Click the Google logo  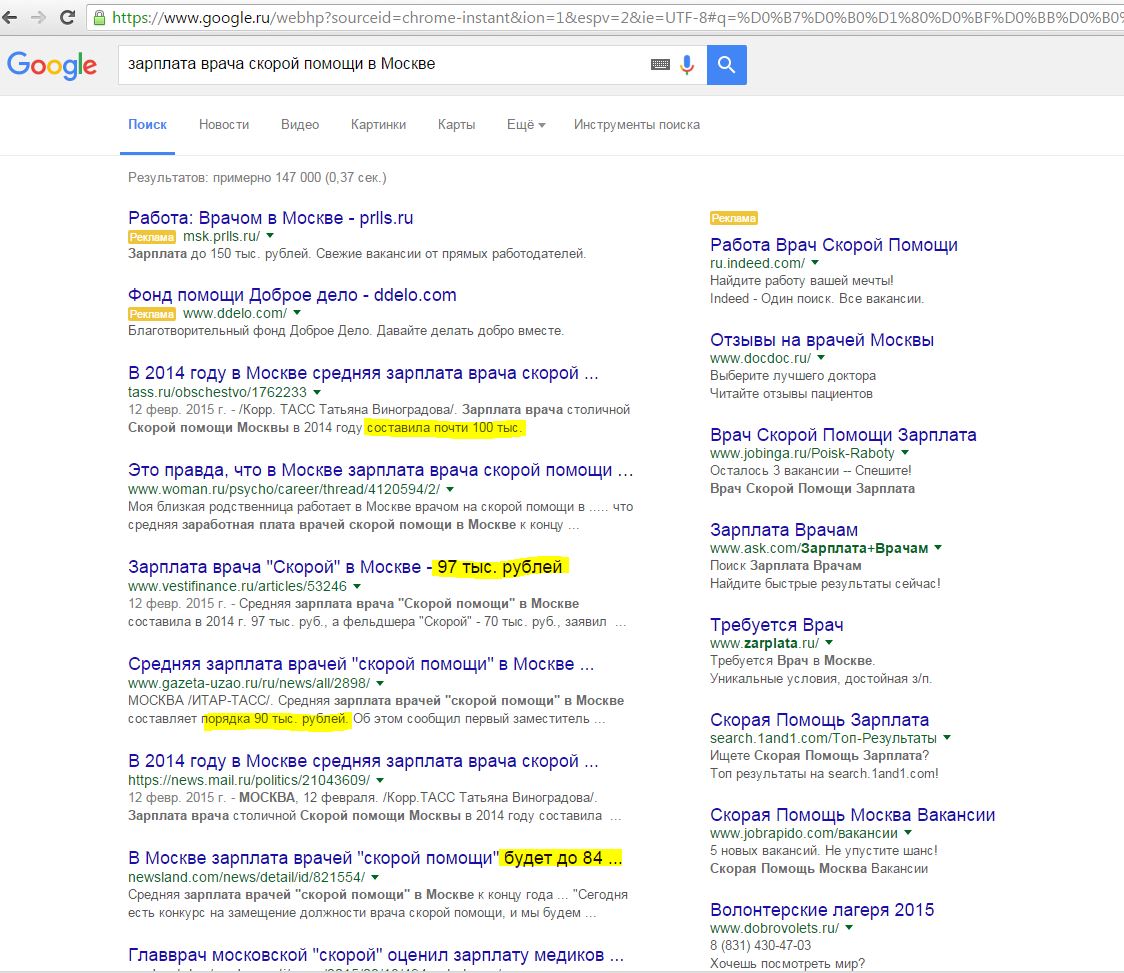point(52,65)
